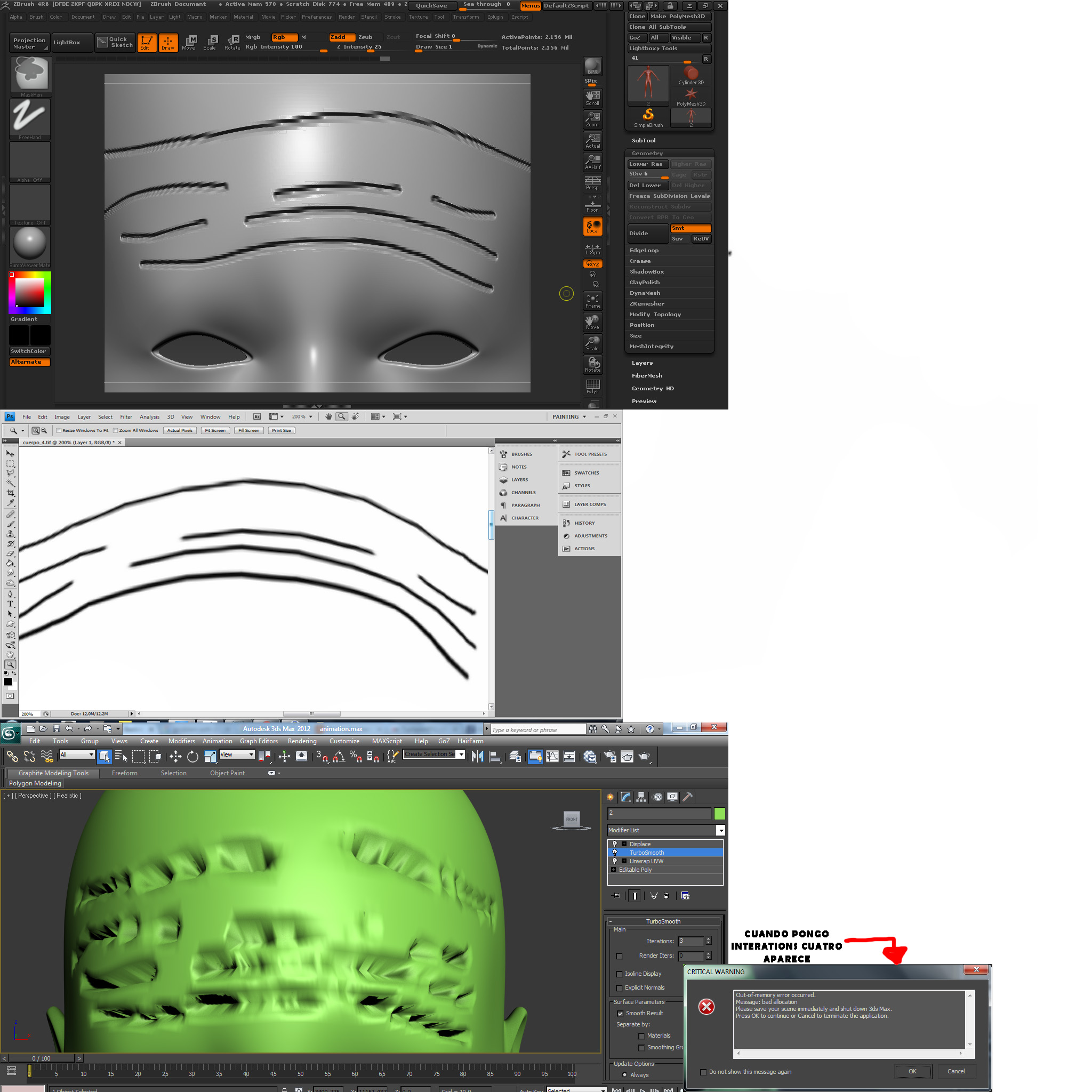Open the PAINTING workspace dropdown
Screen dimensions: 1092x1092
[x=584, y=416]
